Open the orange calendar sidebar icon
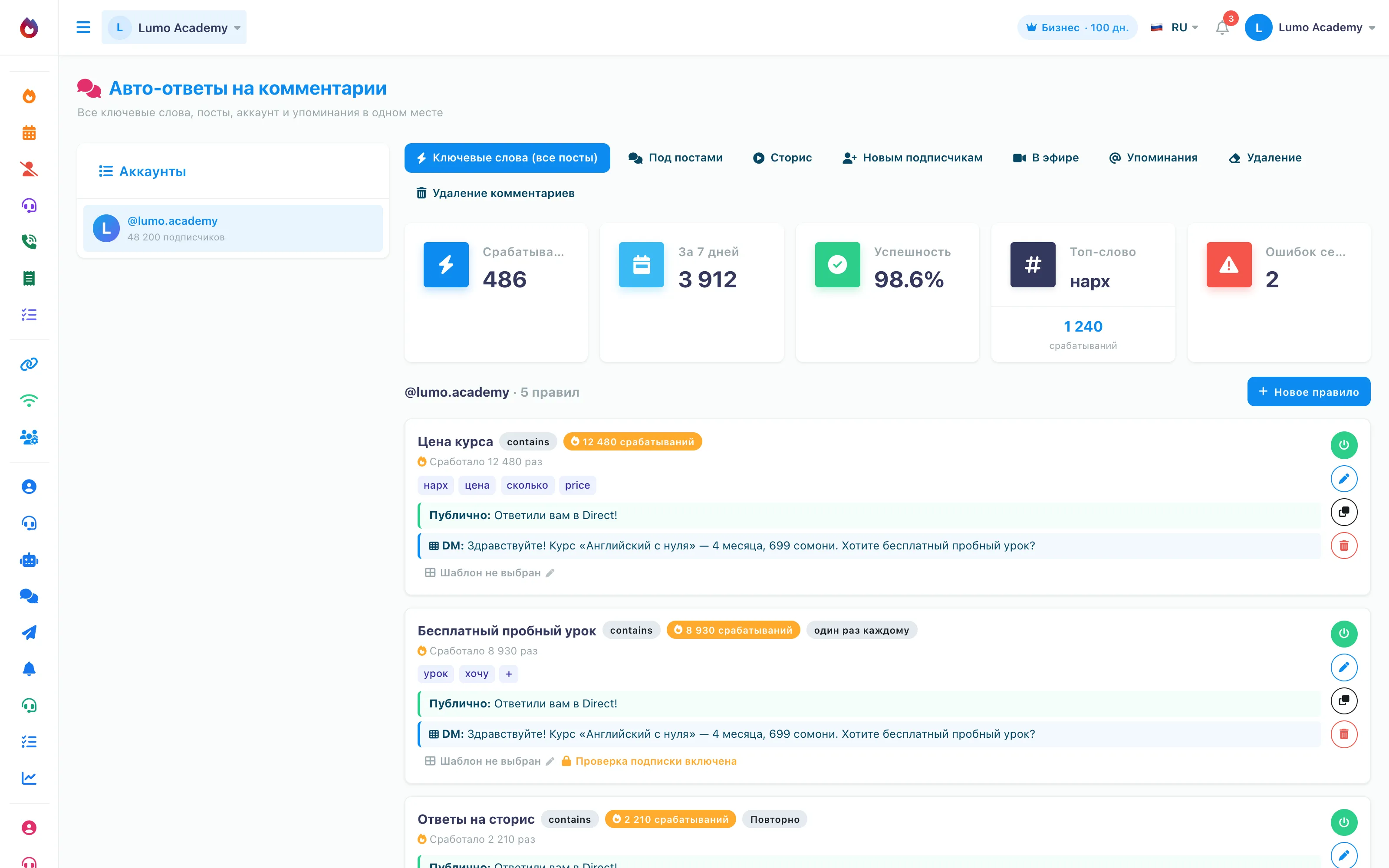Screen dimensions: 1389x868 29,133
